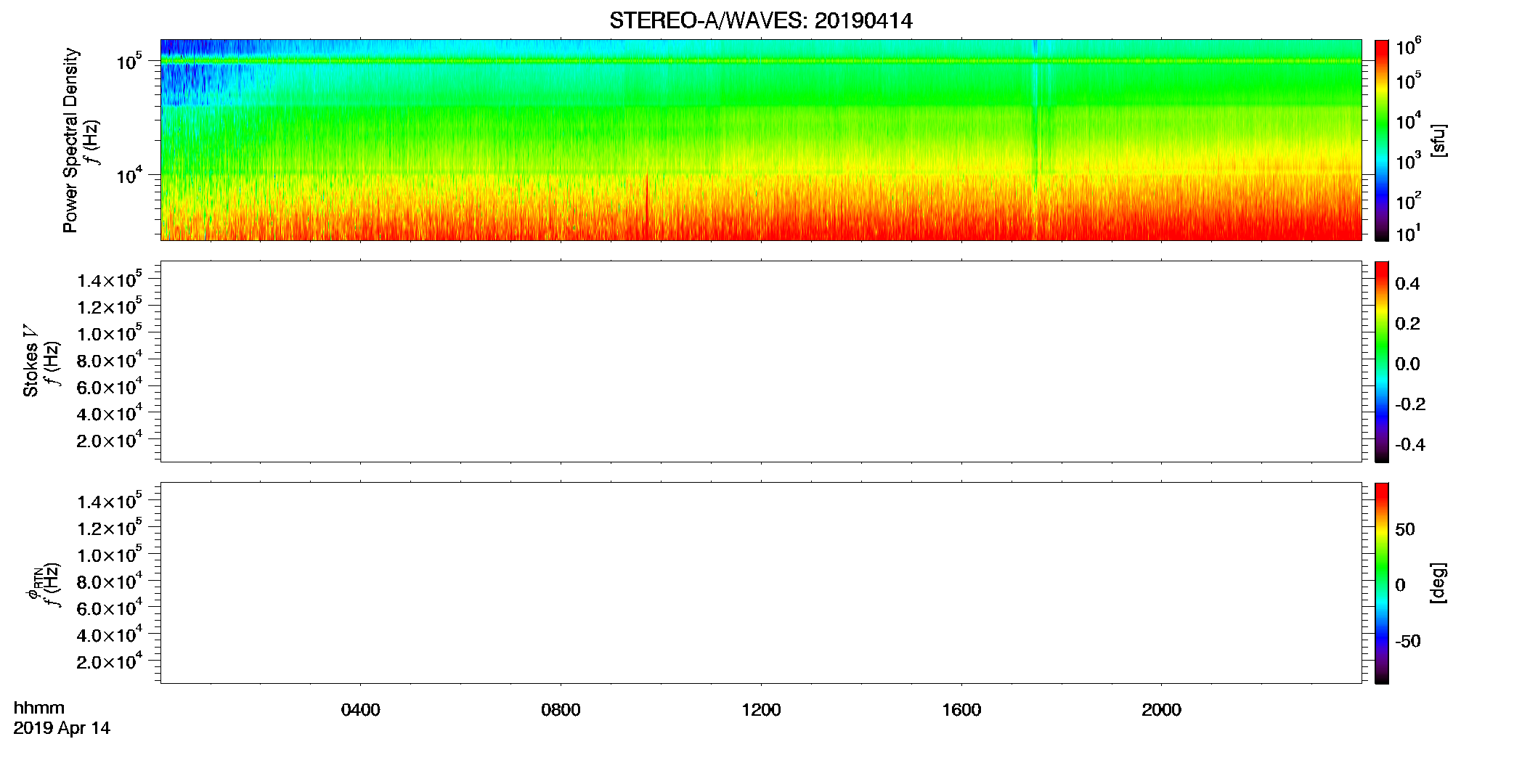Click the -0.4 tick on Stokes V color bar
The height and width of the screenshot is (784, 1522).
[1410, 445]
